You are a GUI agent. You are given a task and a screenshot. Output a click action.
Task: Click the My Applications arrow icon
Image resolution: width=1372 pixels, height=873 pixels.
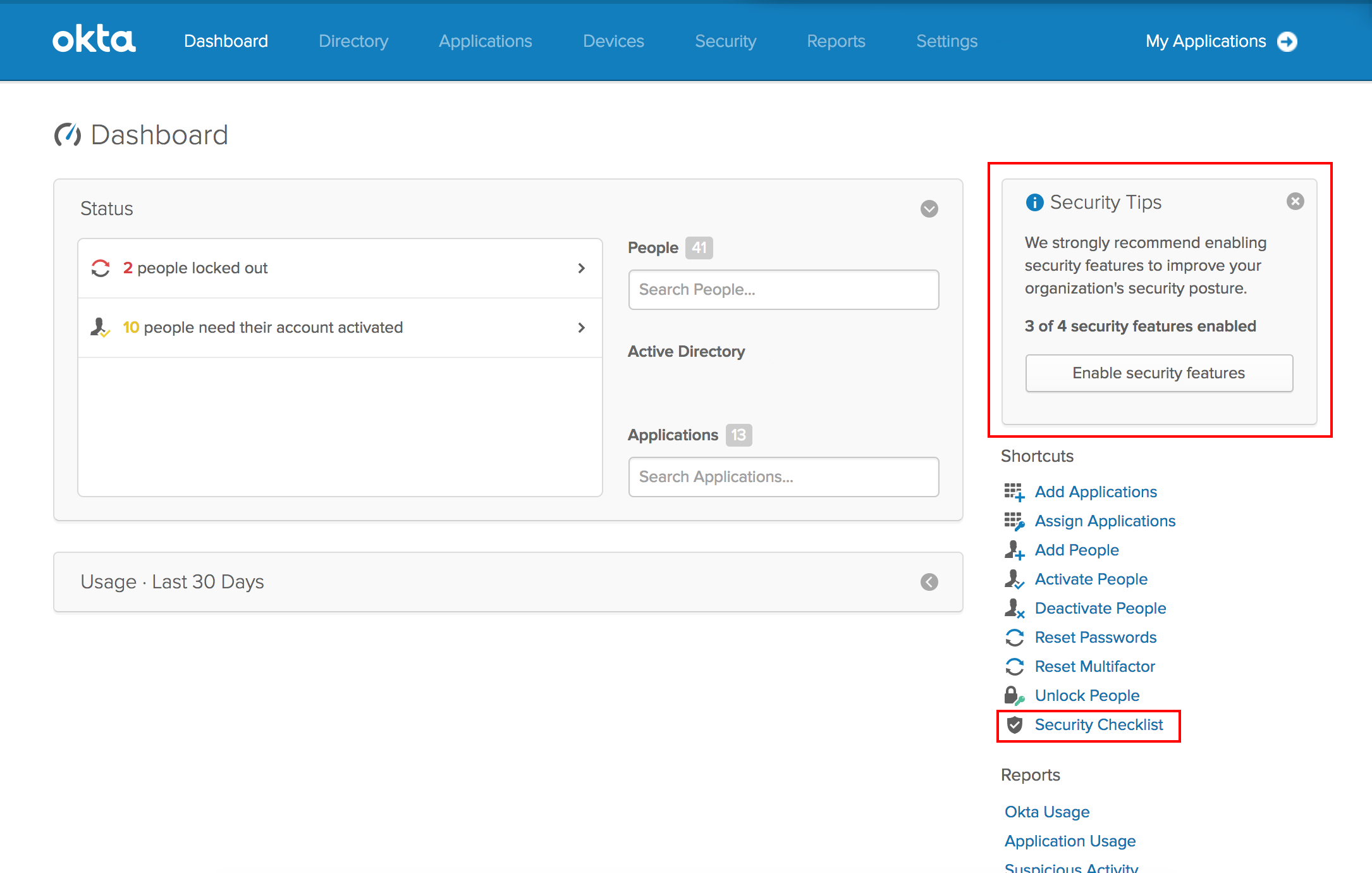pos(1287,42)
